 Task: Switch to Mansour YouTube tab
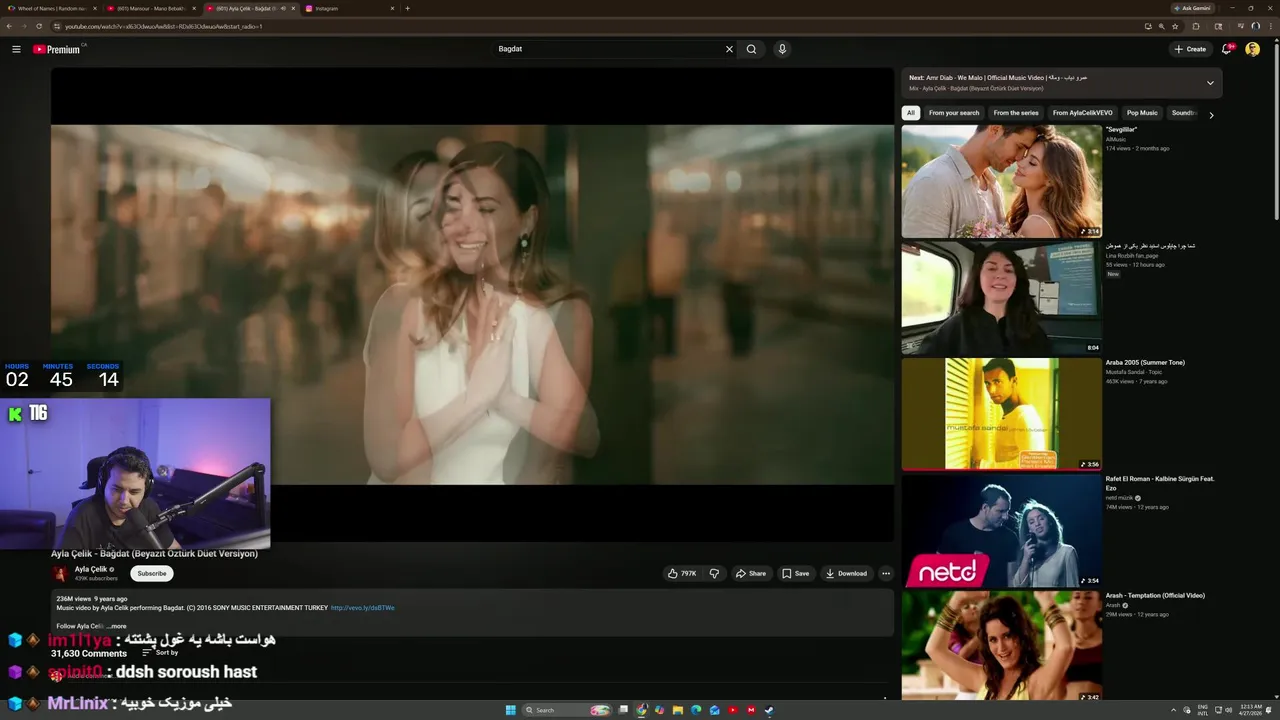[x=150, y=8]
